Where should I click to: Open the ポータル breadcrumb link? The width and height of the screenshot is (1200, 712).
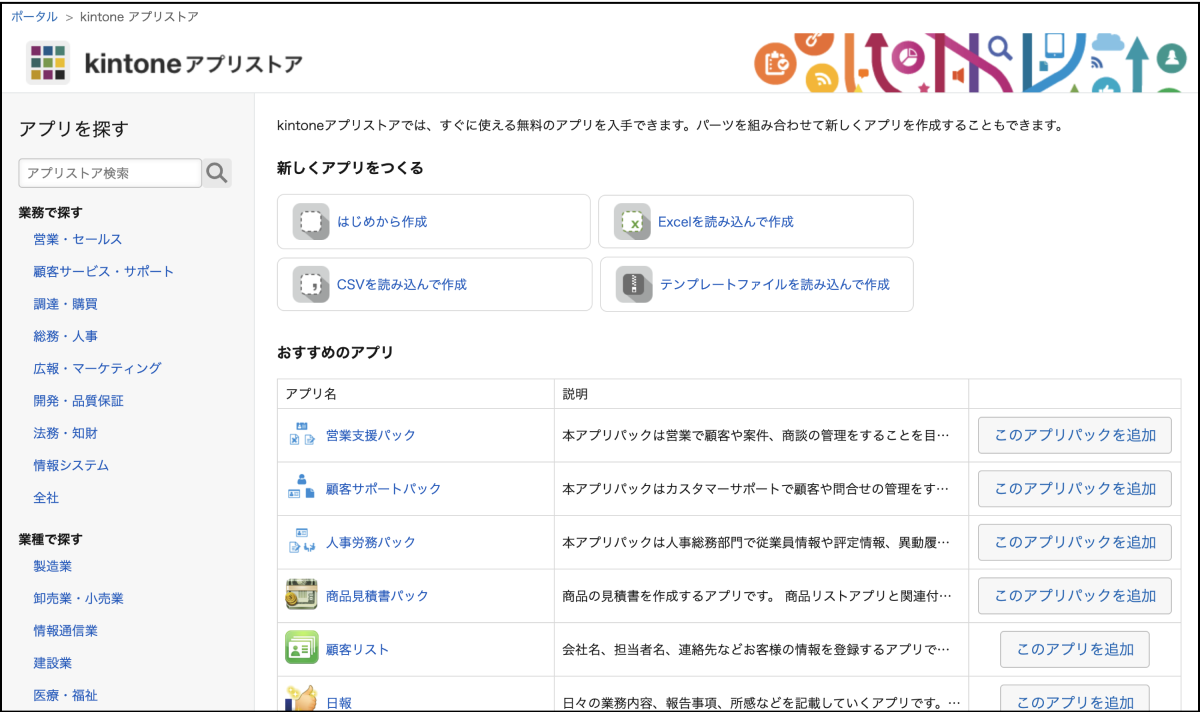[x=34, y=17]
